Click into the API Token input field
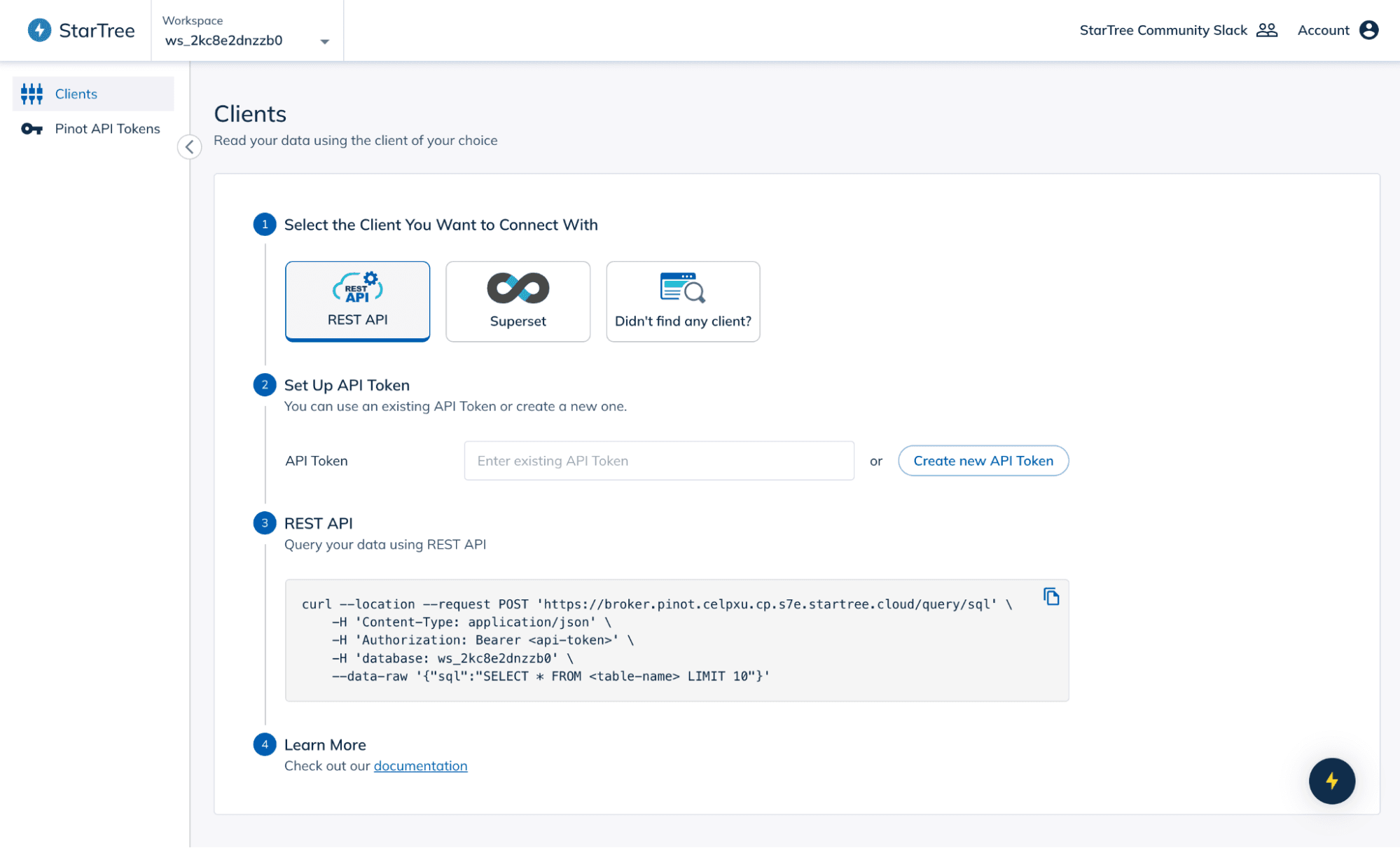 pyautogui.click(x=659, y=460)
